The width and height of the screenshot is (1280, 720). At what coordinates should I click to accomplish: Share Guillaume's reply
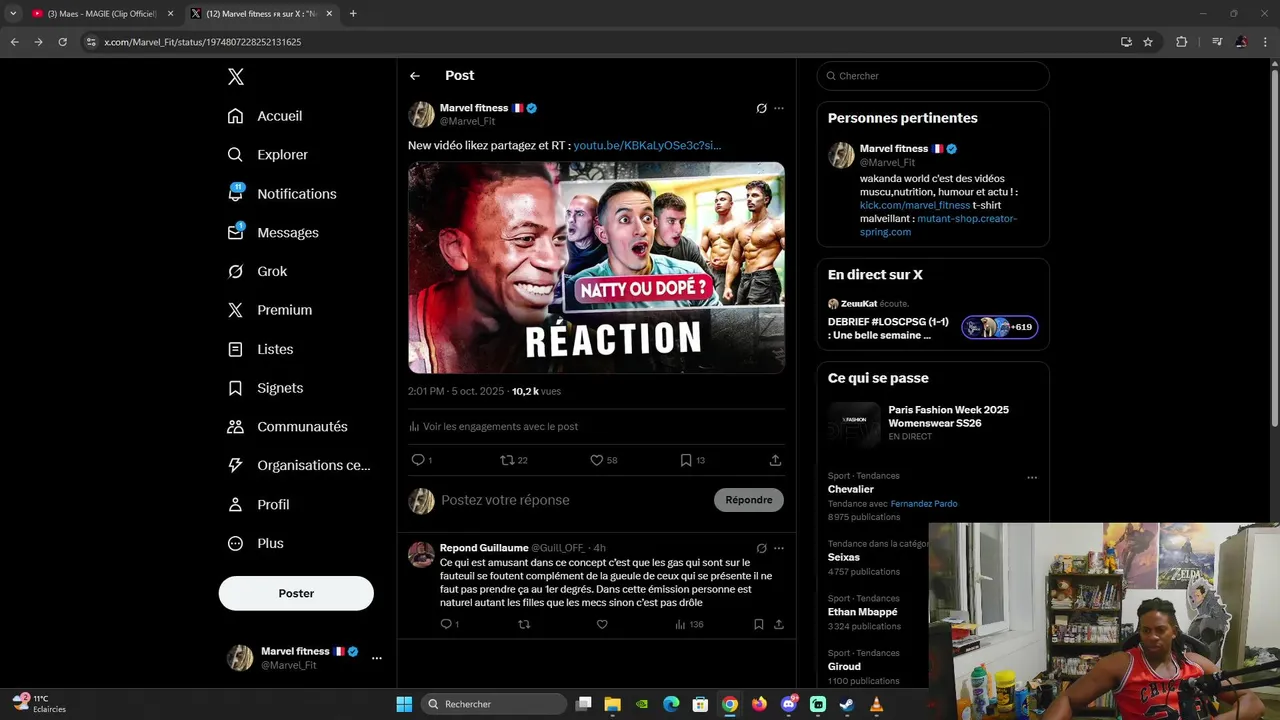click(x=778, y=624)
